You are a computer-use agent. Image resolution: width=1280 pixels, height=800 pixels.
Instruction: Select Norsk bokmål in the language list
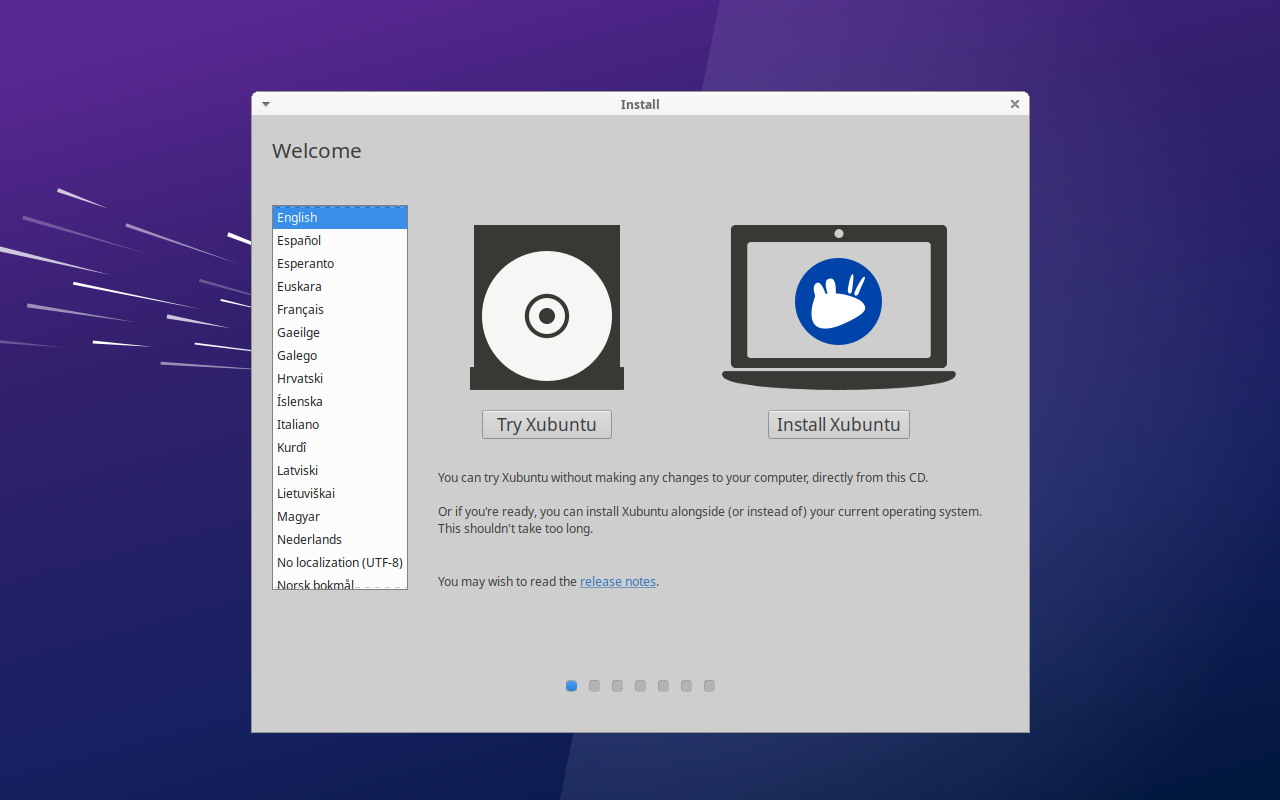pyautogui.click(x=340, y=583)
